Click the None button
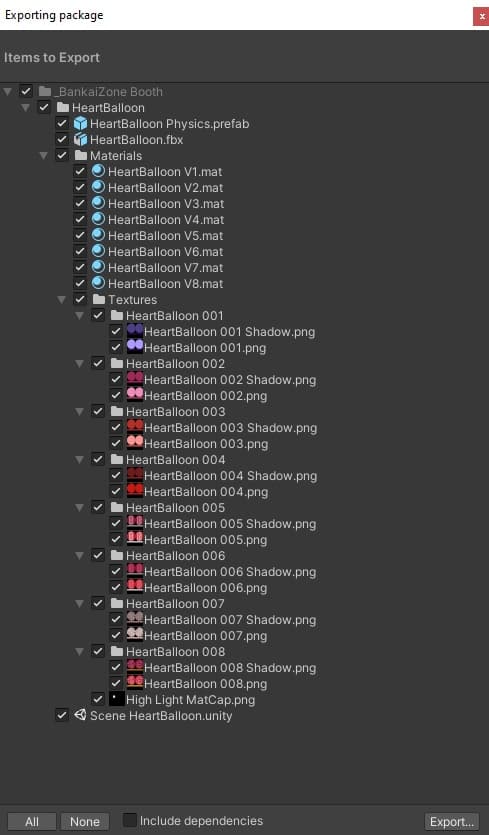The width and height of the screenshot is (489, 835). point(85,821)
